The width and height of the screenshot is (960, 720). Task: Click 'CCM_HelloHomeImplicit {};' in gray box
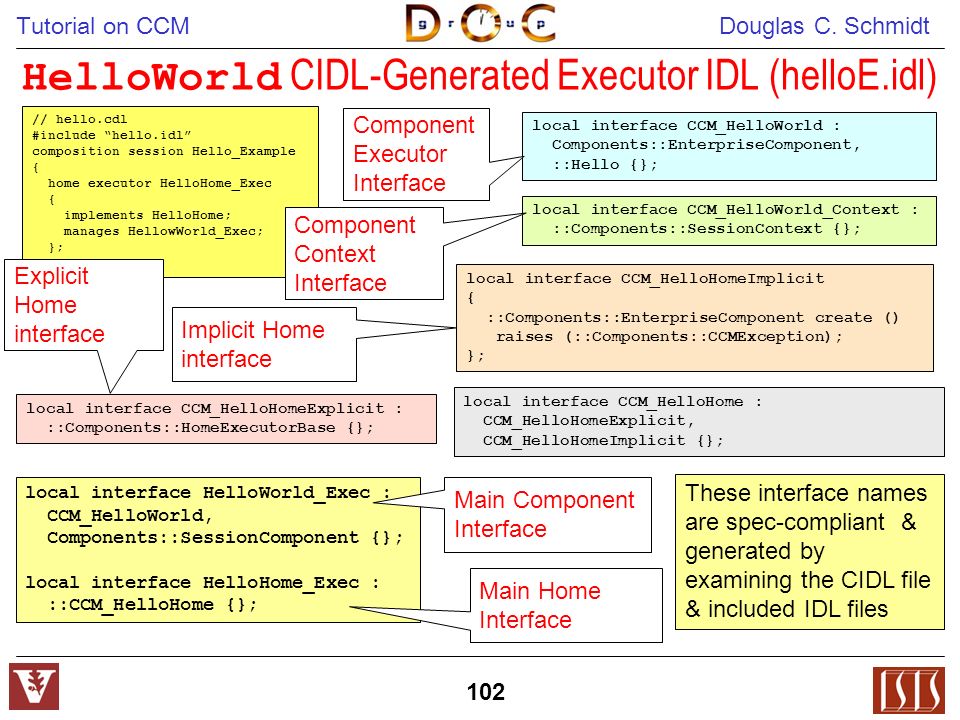[603, 440]
